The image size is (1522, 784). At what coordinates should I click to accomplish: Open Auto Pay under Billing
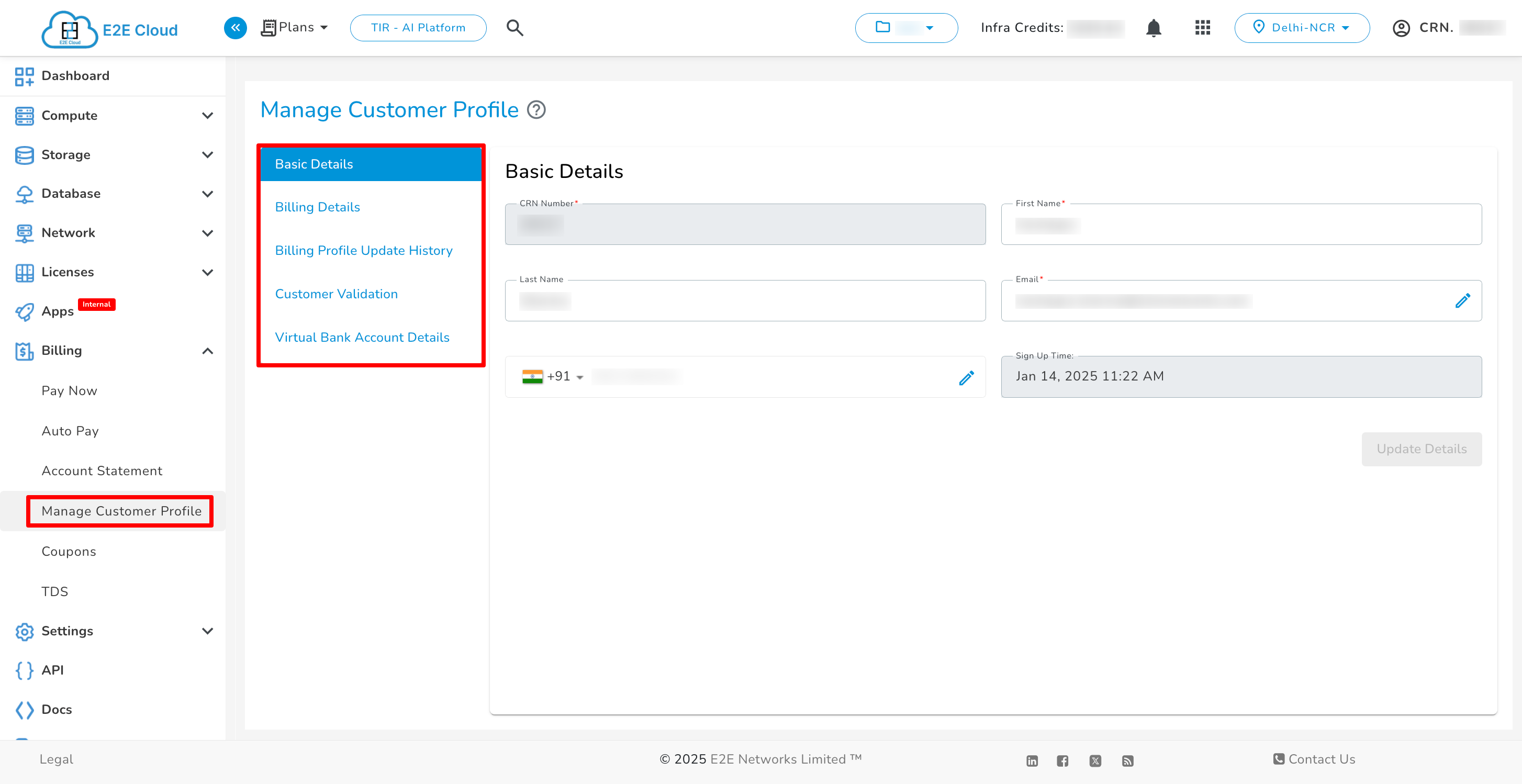pos(70,431)
